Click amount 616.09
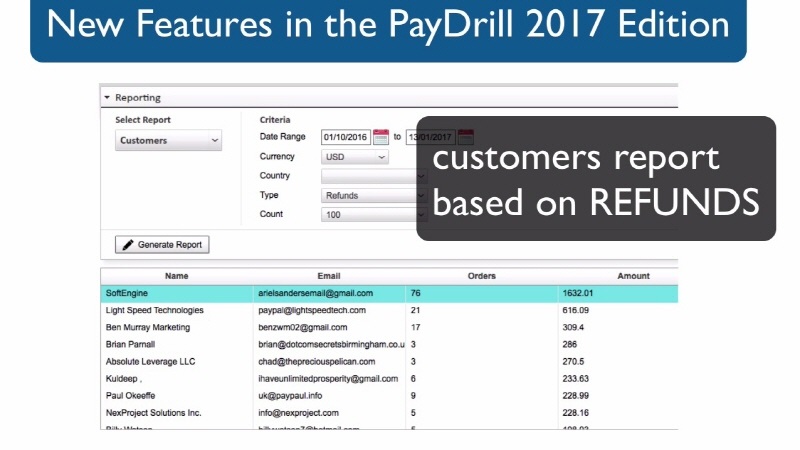Screen dimensions: 800x450 point(576,310)
